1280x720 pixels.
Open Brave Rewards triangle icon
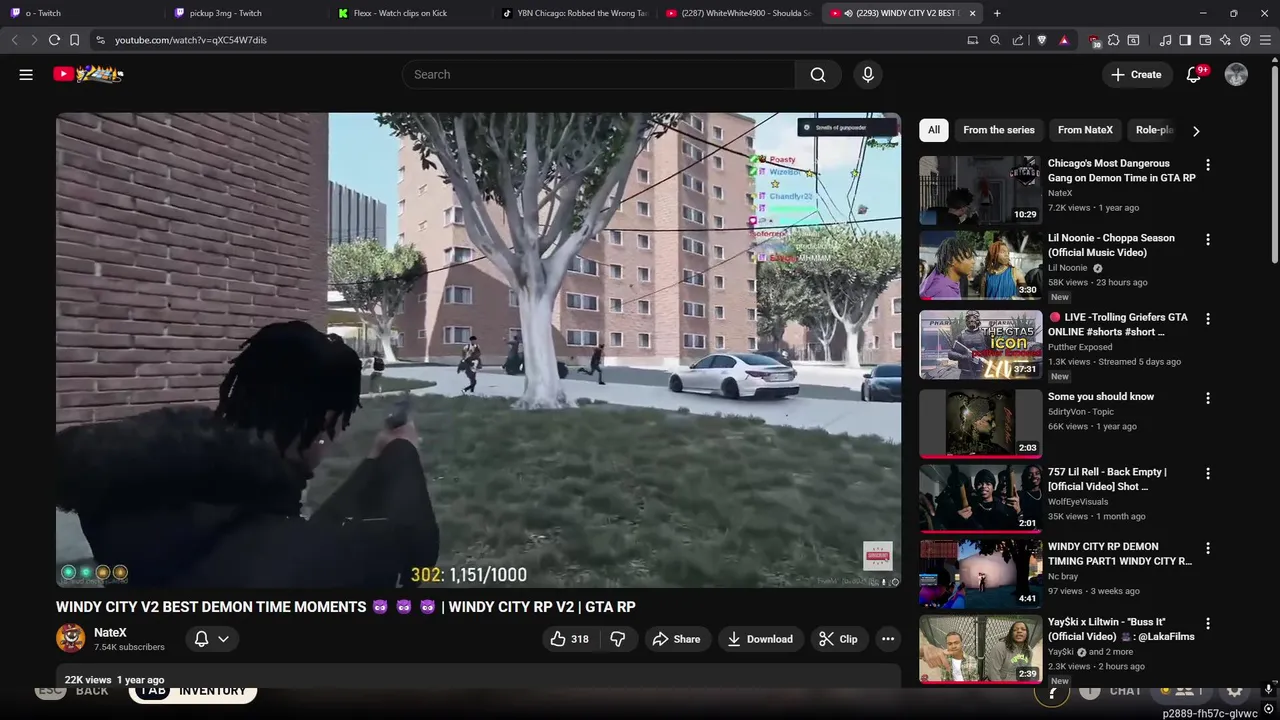coord(1064,40)
